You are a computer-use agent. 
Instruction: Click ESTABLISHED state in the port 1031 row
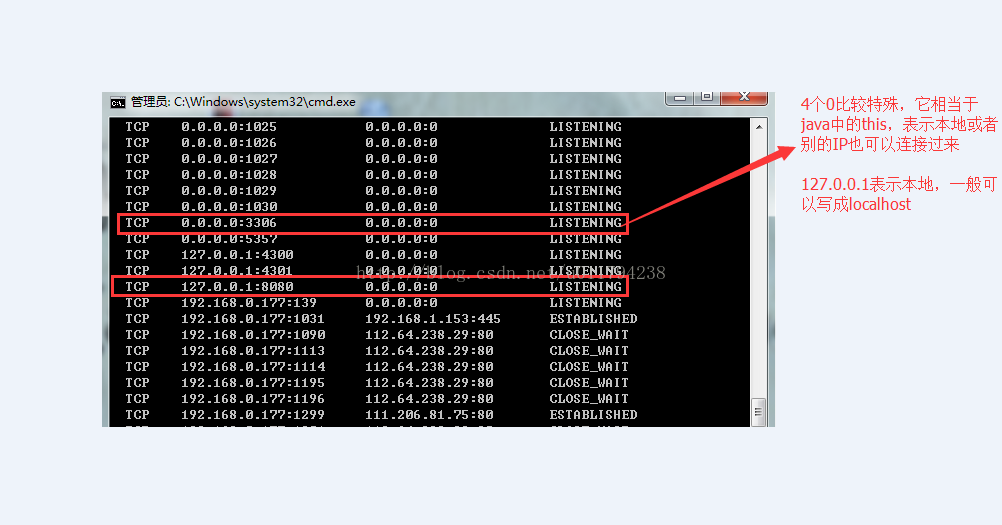[593, 318]
